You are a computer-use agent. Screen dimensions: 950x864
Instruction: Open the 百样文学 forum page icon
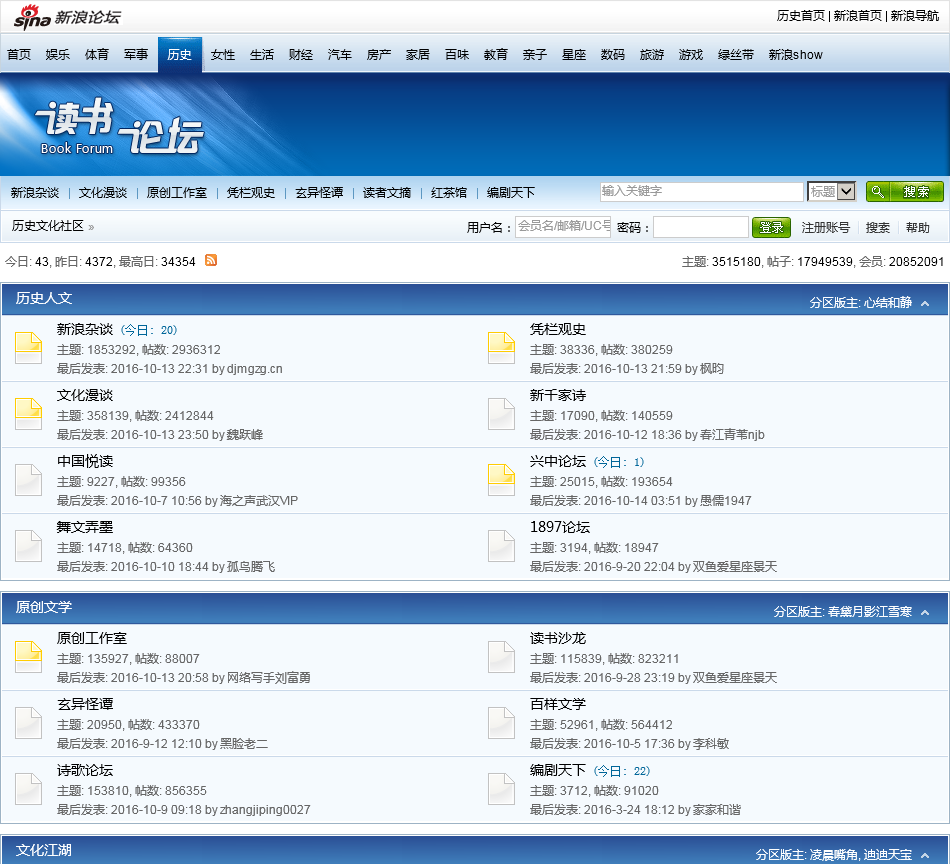pos(502,723)
